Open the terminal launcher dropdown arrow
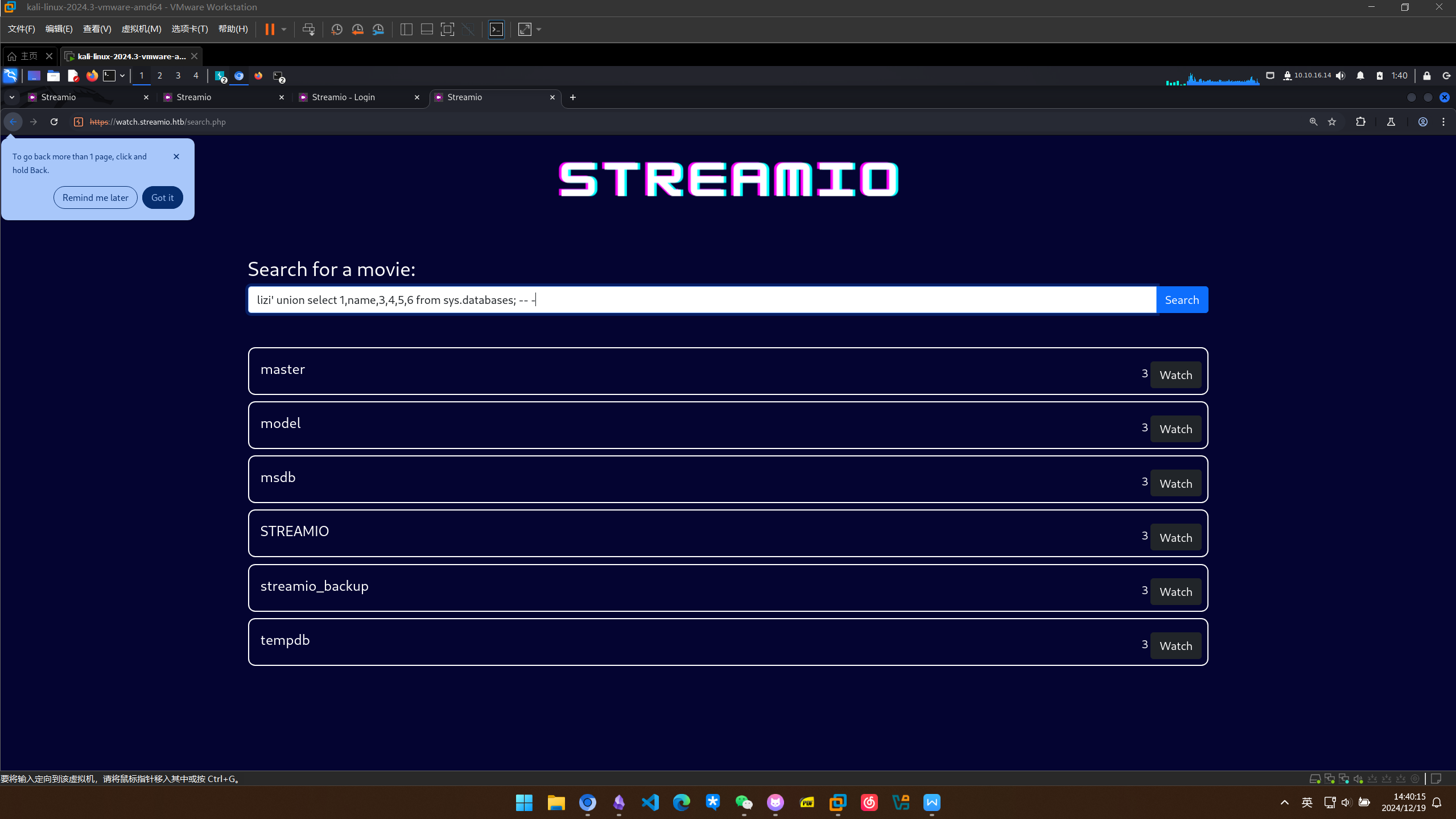 [x=122, y=76]
